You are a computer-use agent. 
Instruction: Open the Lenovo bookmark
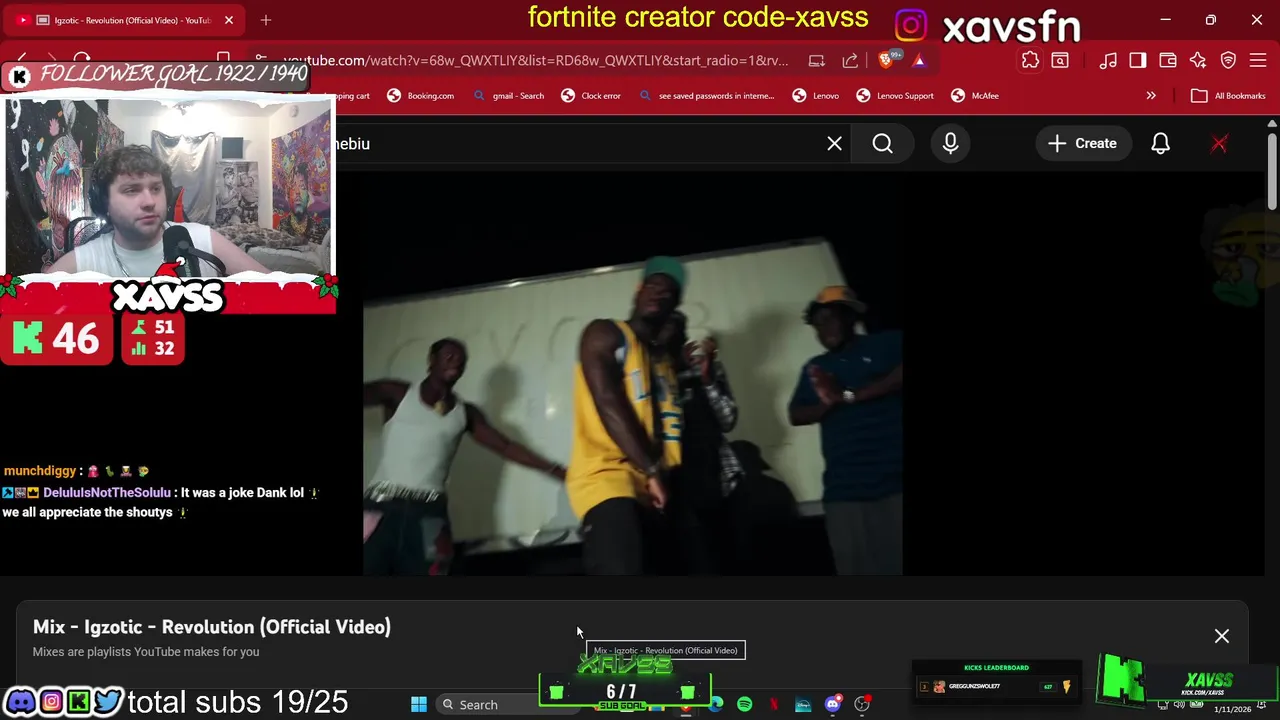pyautogui.click(x=816, y=96)
